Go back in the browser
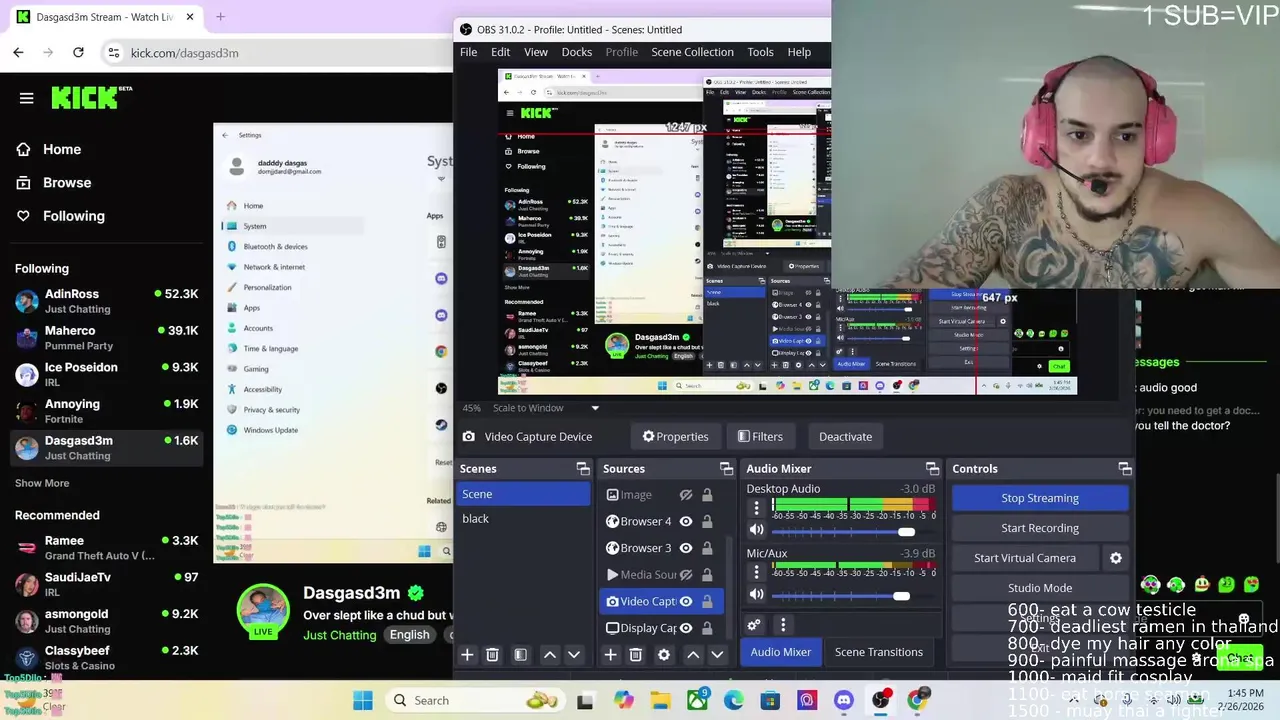1280x720 pixels. pos(18,52)
